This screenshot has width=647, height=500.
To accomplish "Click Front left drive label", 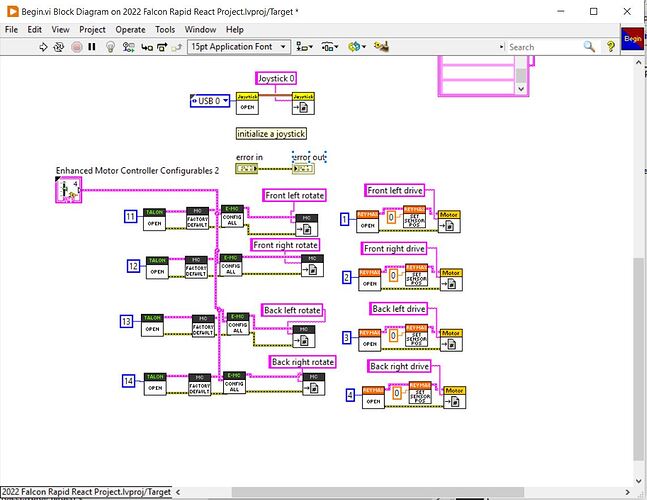I will point(395,191).
